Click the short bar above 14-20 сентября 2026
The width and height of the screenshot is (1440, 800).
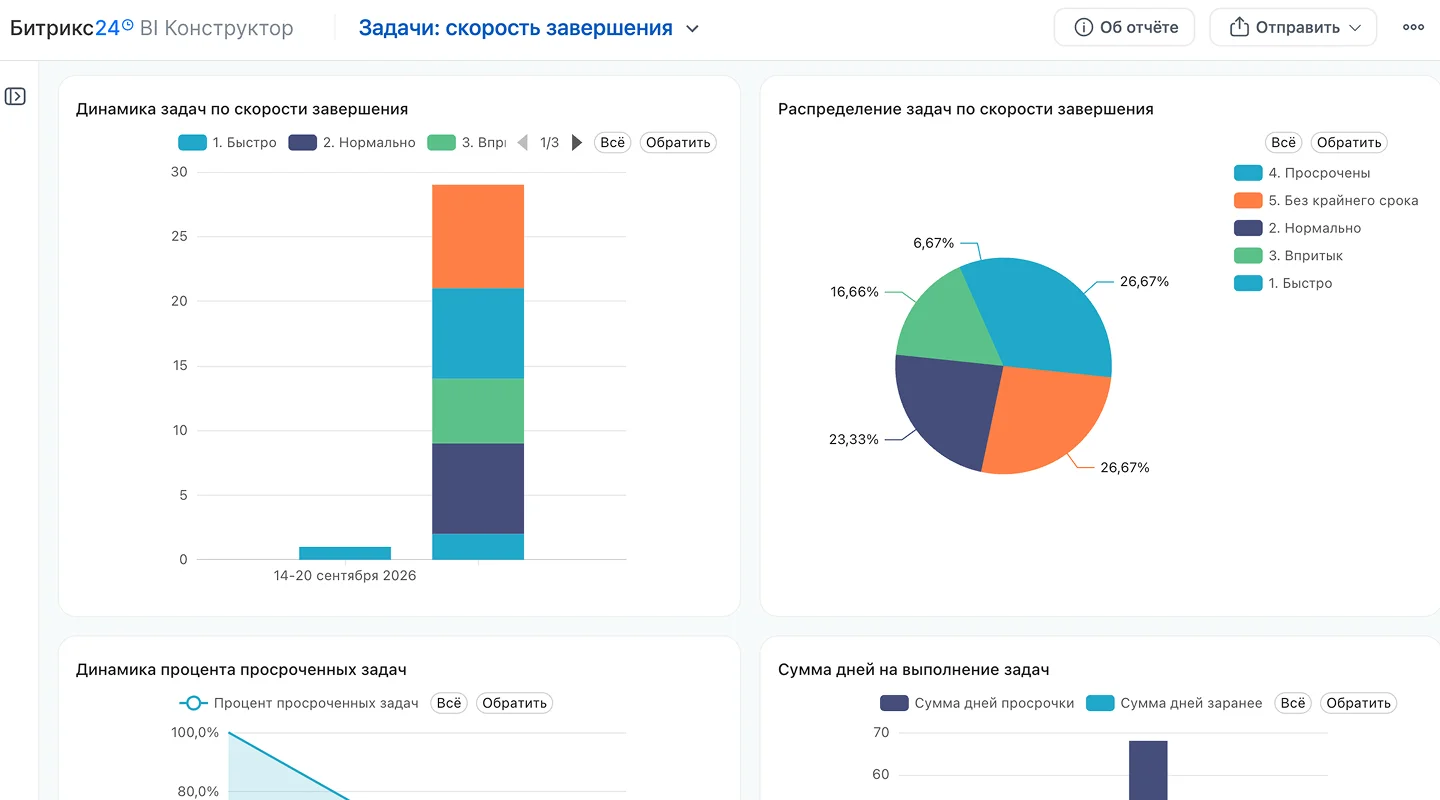point(345,553)
